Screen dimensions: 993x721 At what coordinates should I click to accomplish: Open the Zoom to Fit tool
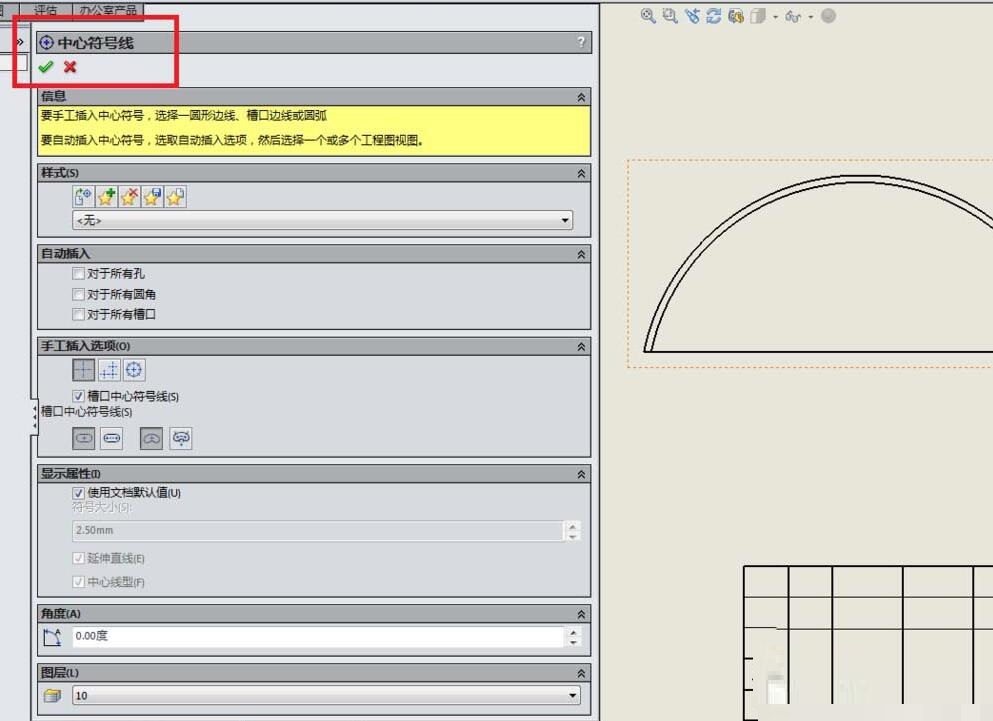pos(644,16)
